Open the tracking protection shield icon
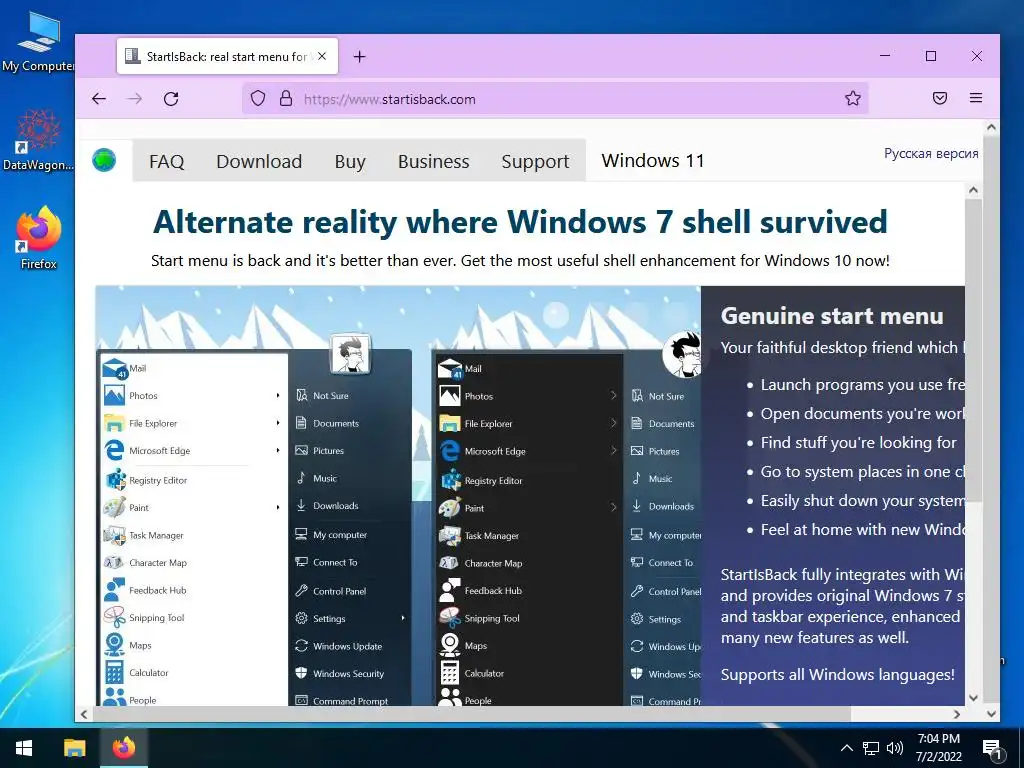Viewport: 1024px width, 768px height. click(x=258, y=99)
